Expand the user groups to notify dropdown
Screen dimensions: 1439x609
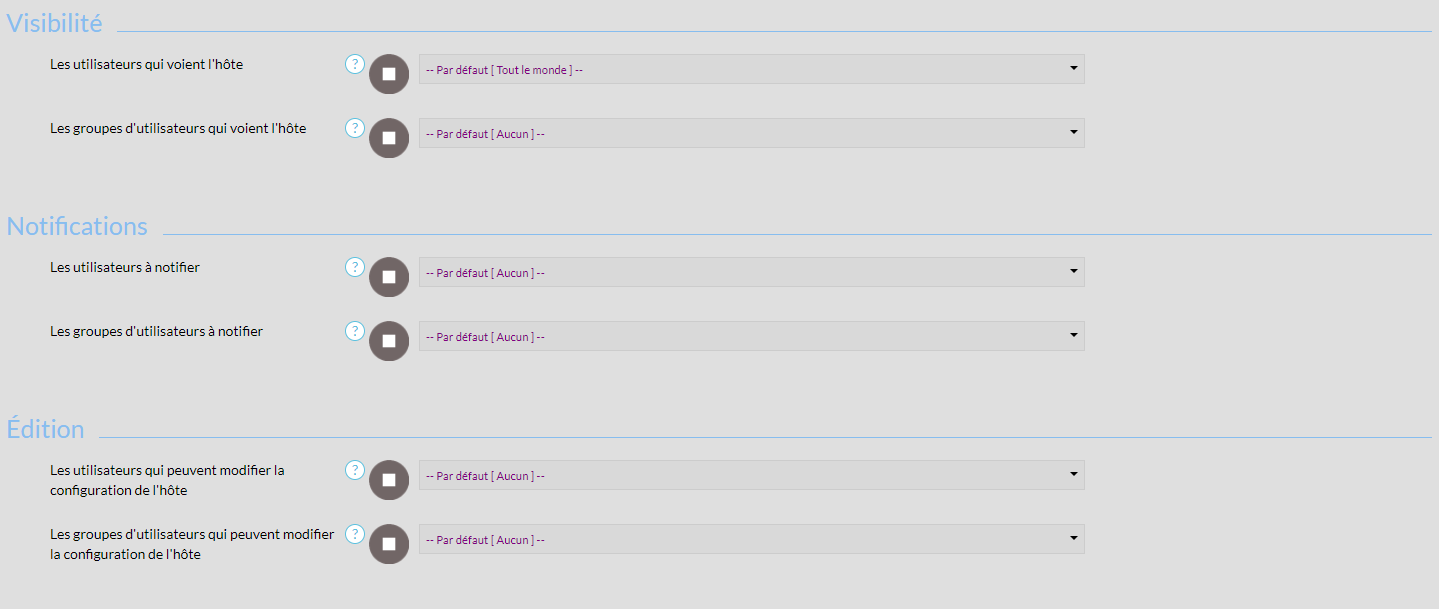751,336
